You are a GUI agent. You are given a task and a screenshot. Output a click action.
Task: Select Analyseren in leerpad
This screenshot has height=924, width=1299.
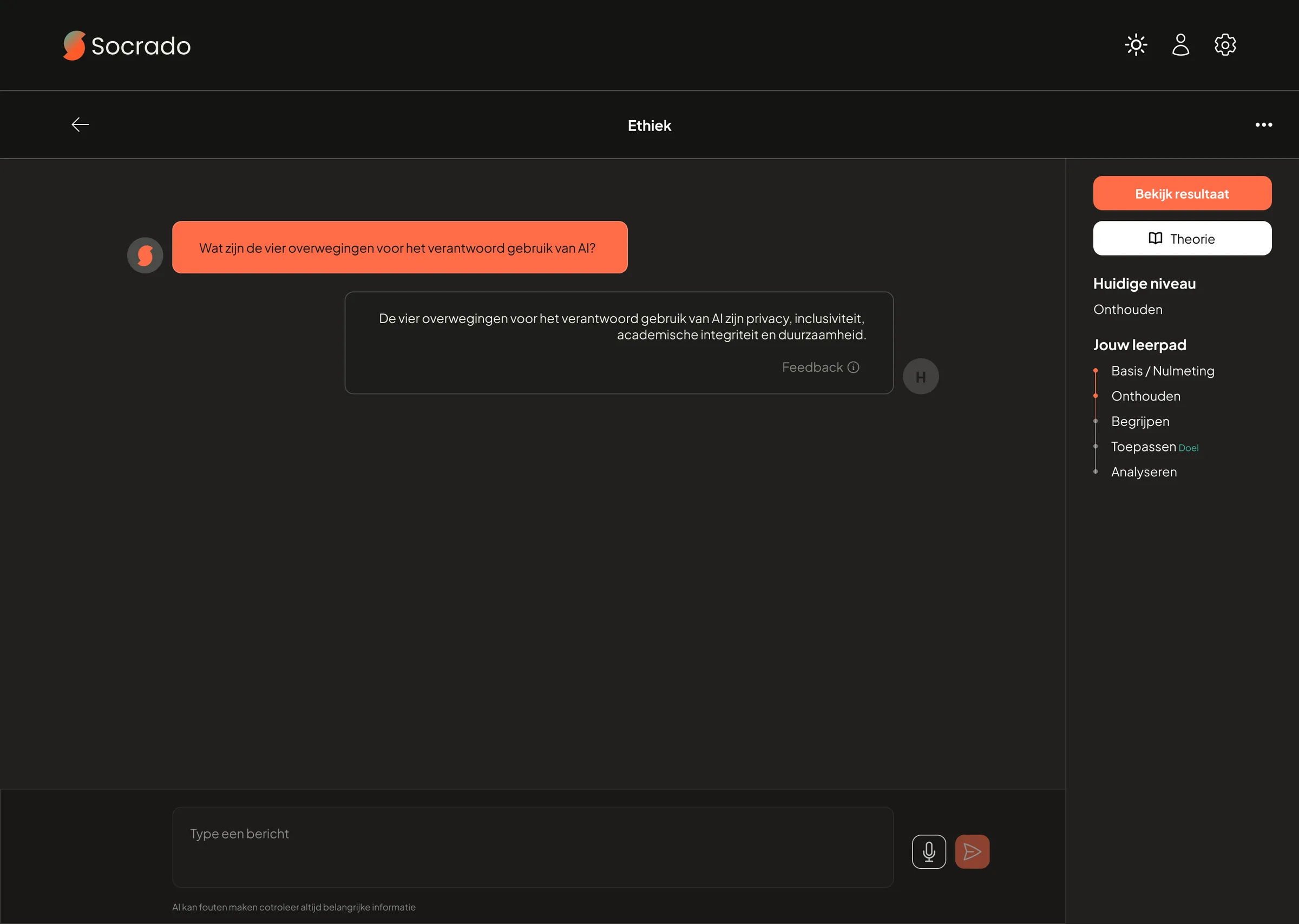(x=1144, y=472)
